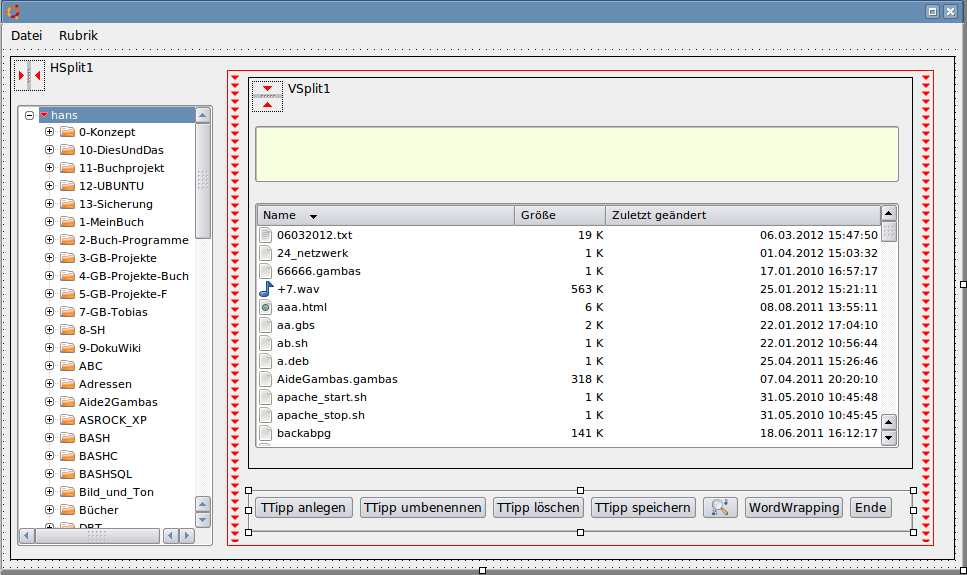Click the TTipp speichern button
This screenshot has height=575, width=967.
tap(643, 507)
